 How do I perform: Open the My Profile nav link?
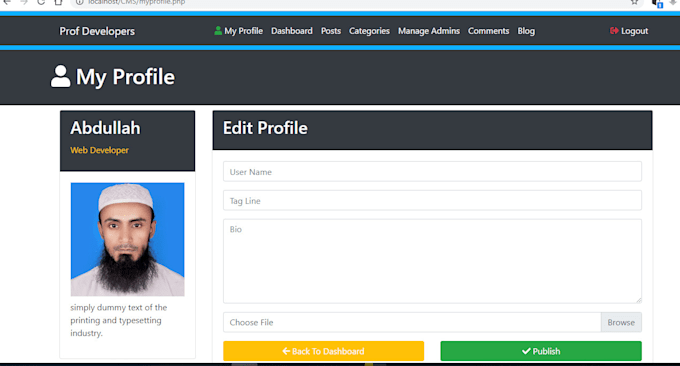(x=243, y=31)
